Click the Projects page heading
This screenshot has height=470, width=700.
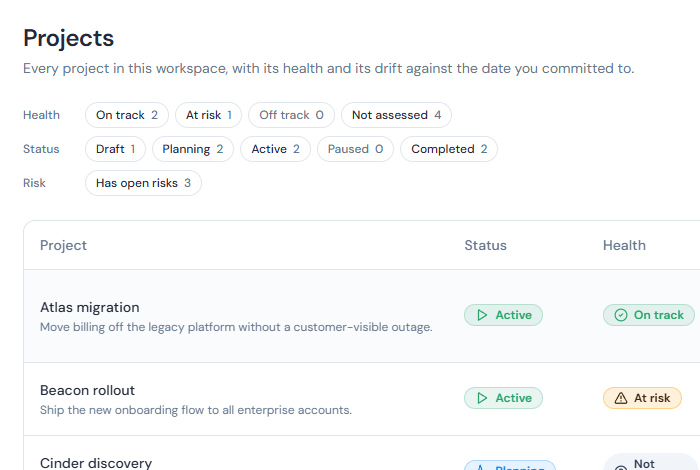click(69, 38)
